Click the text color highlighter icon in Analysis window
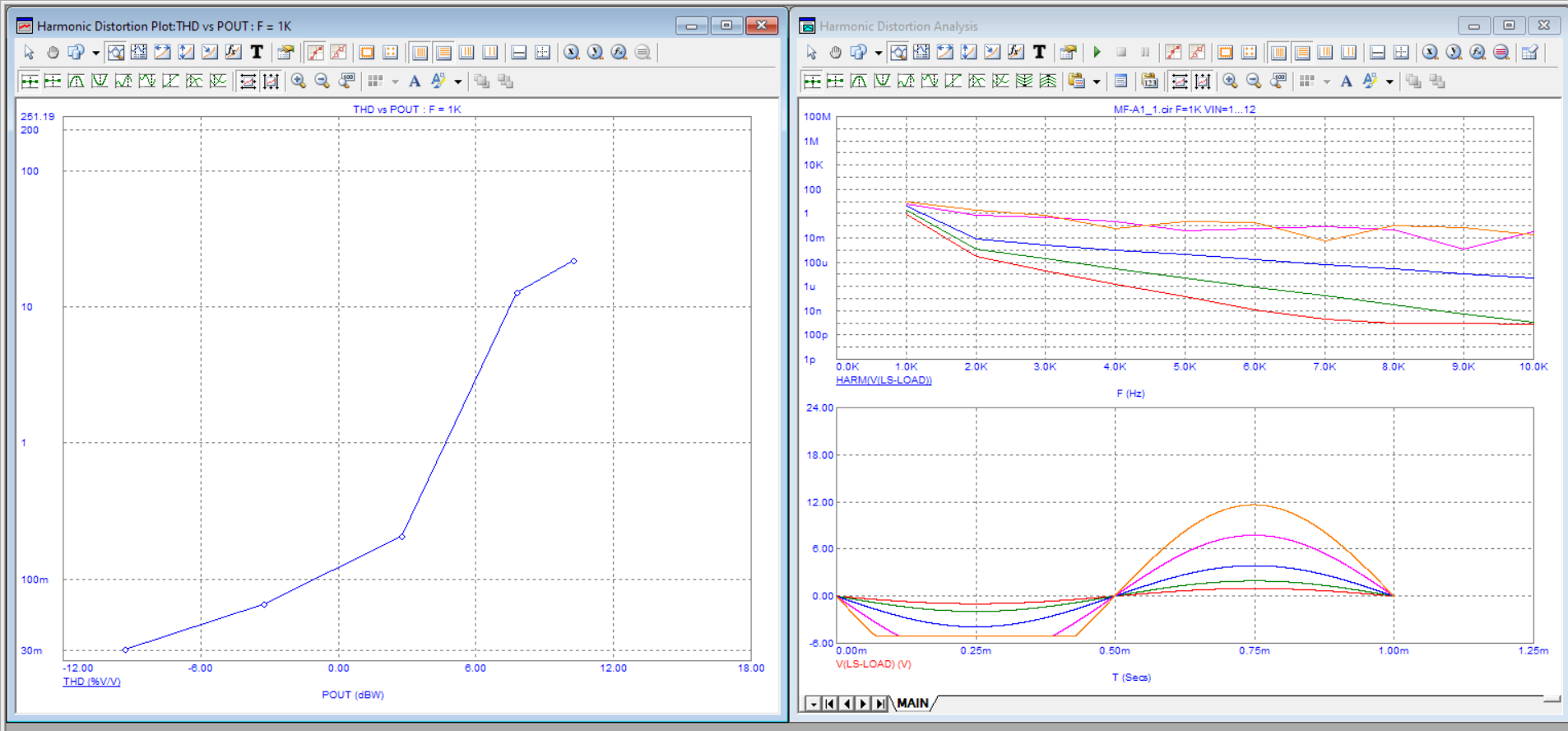Screen dimensions: 1568x731 [1369, 81]
